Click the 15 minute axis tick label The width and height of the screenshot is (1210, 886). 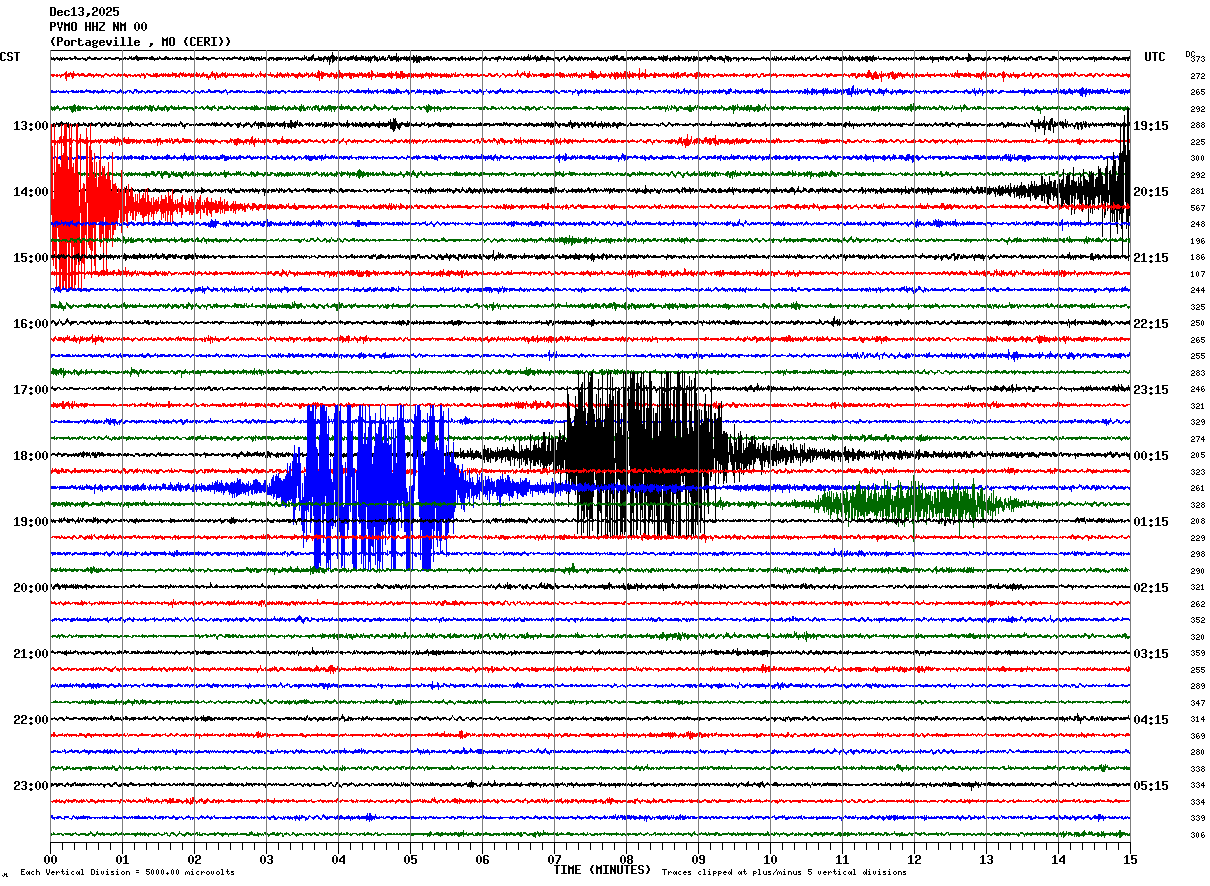point(1129,859)
